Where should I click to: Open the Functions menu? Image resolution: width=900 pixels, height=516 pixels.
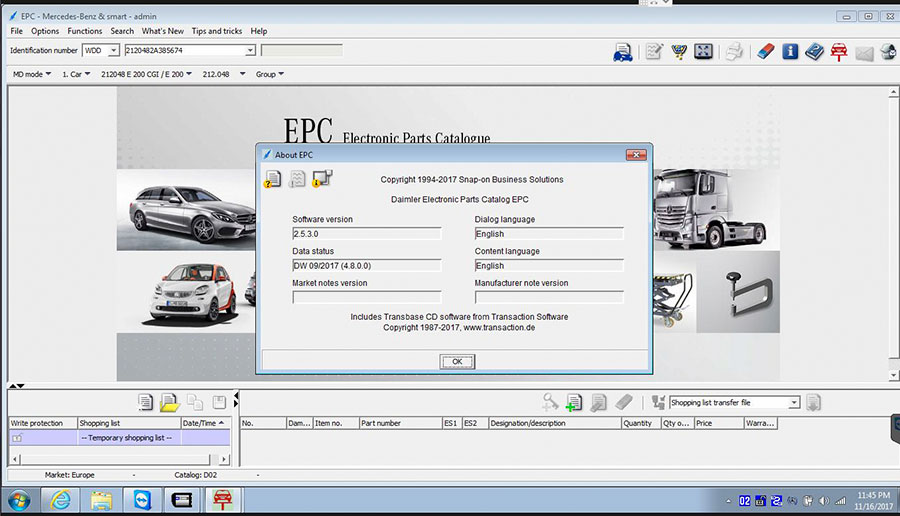pos(84,31)
